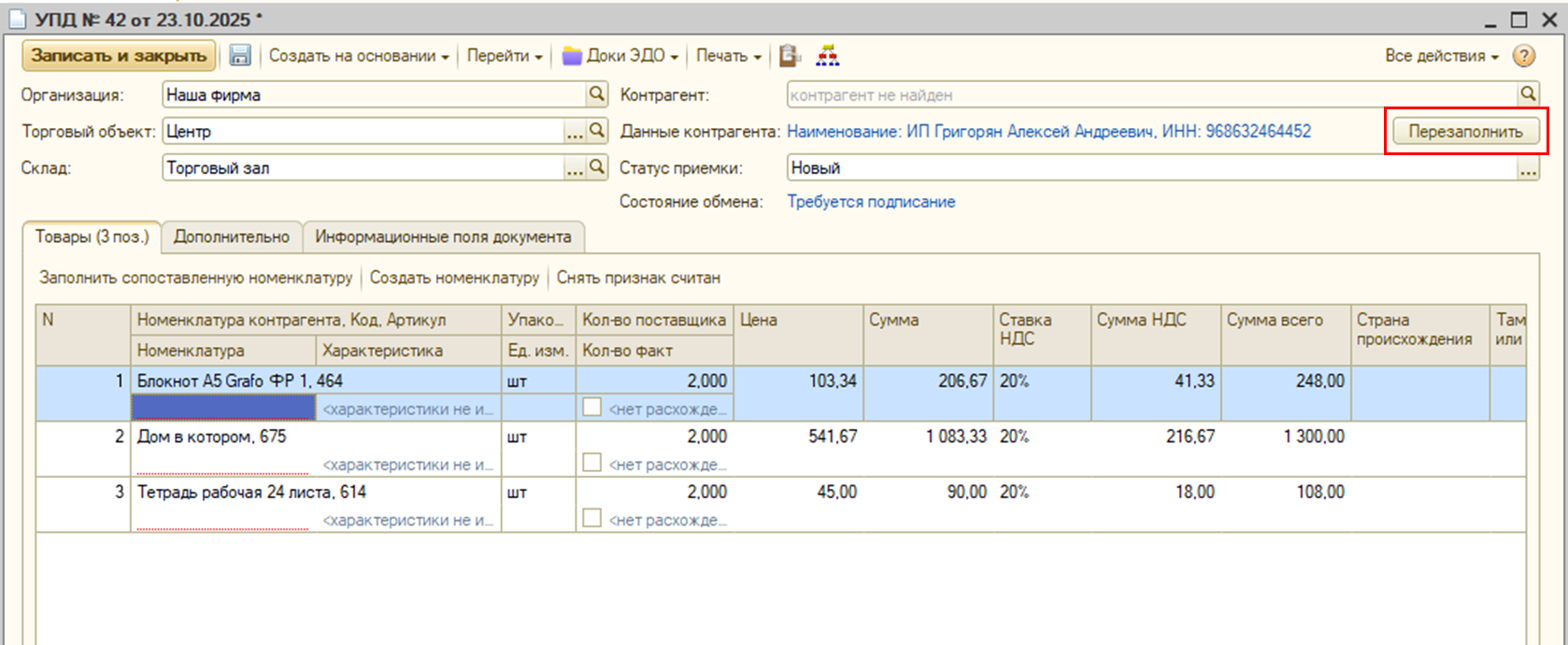1568x645 pixels.
Task: Switch to the Дополнительно tab
Action: click(x=232, y=237)
